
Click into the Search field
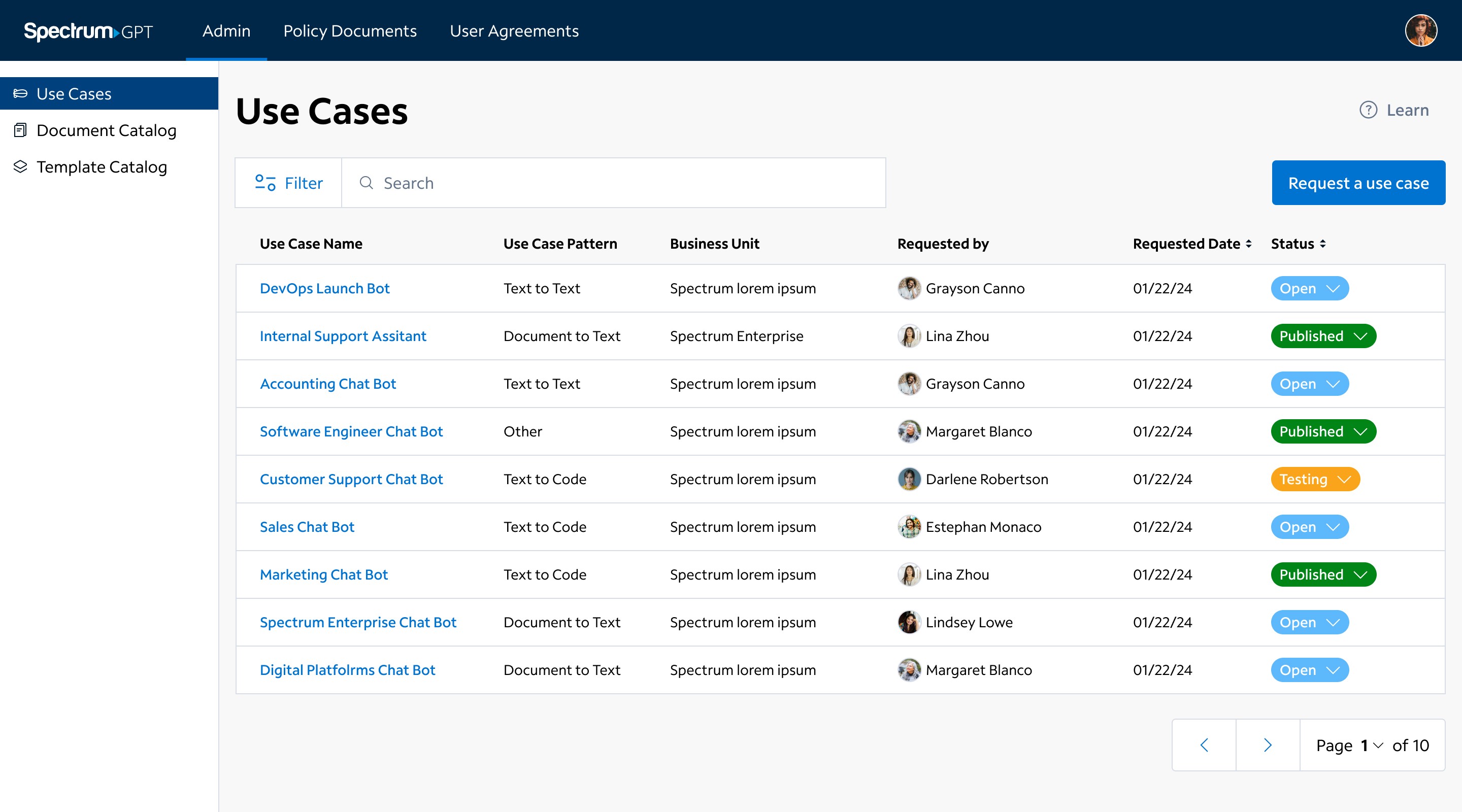(x=613, y=183)
